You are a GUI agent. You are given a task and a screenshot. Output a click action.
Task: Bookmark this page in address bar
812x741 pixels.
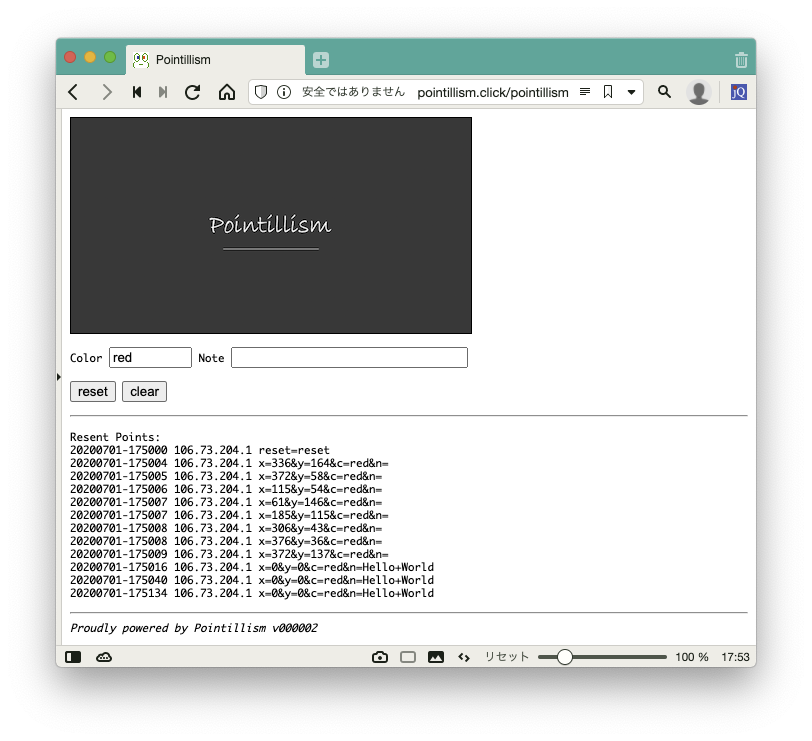[608, 92]
